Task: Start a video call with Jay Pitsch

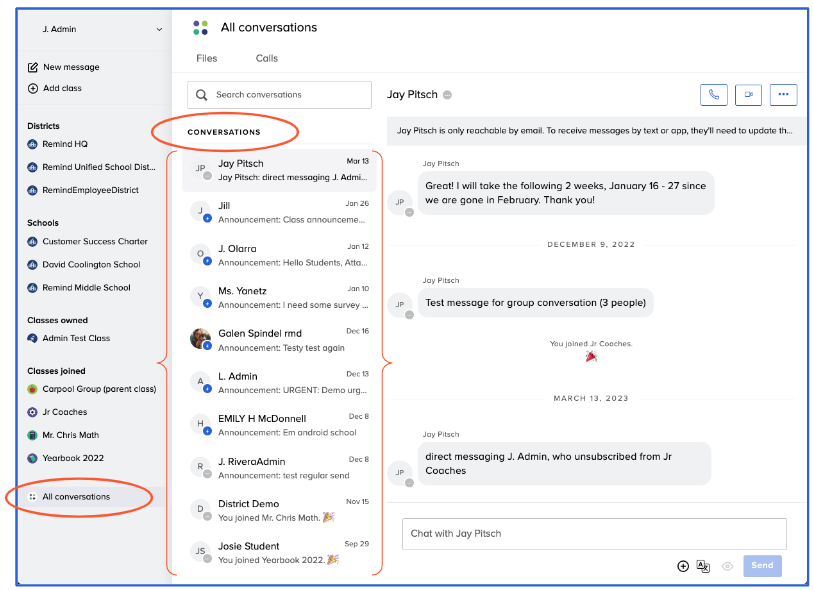Action: 748,95
